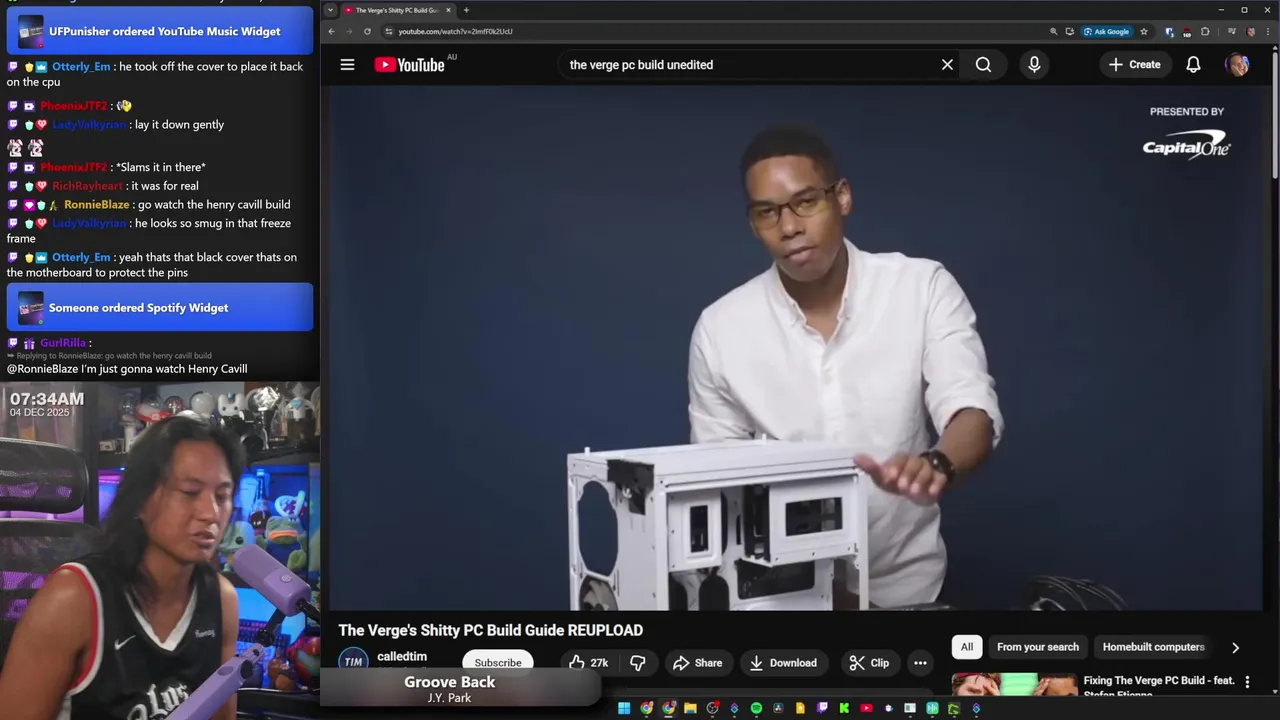This screenshot has height=720, width=1280.
Task: Click the RonnieBlaze username in chat
Action: [x=97, y=205]
